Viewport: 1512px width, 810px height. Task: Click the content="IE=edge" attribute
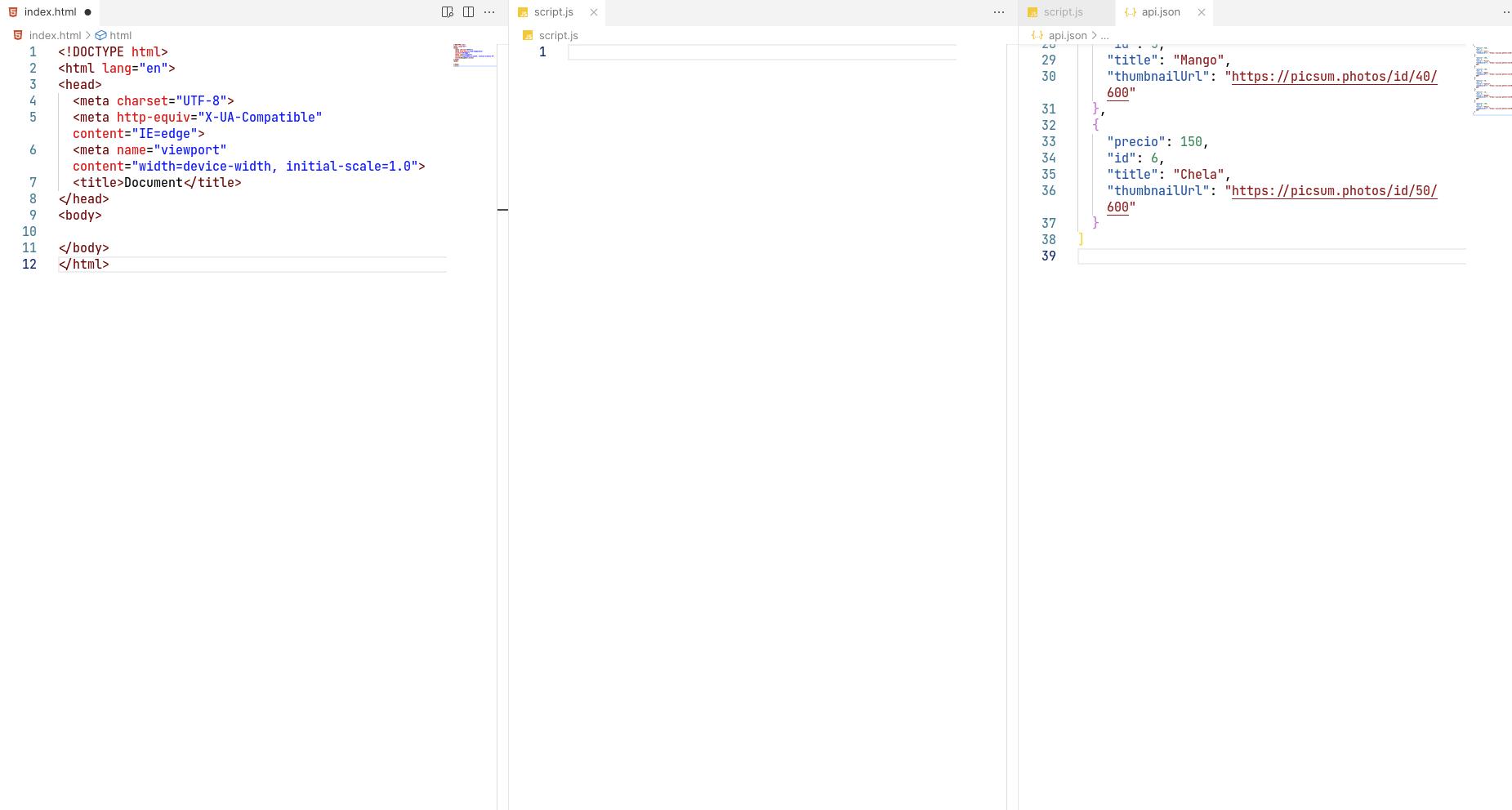point(135,134)
